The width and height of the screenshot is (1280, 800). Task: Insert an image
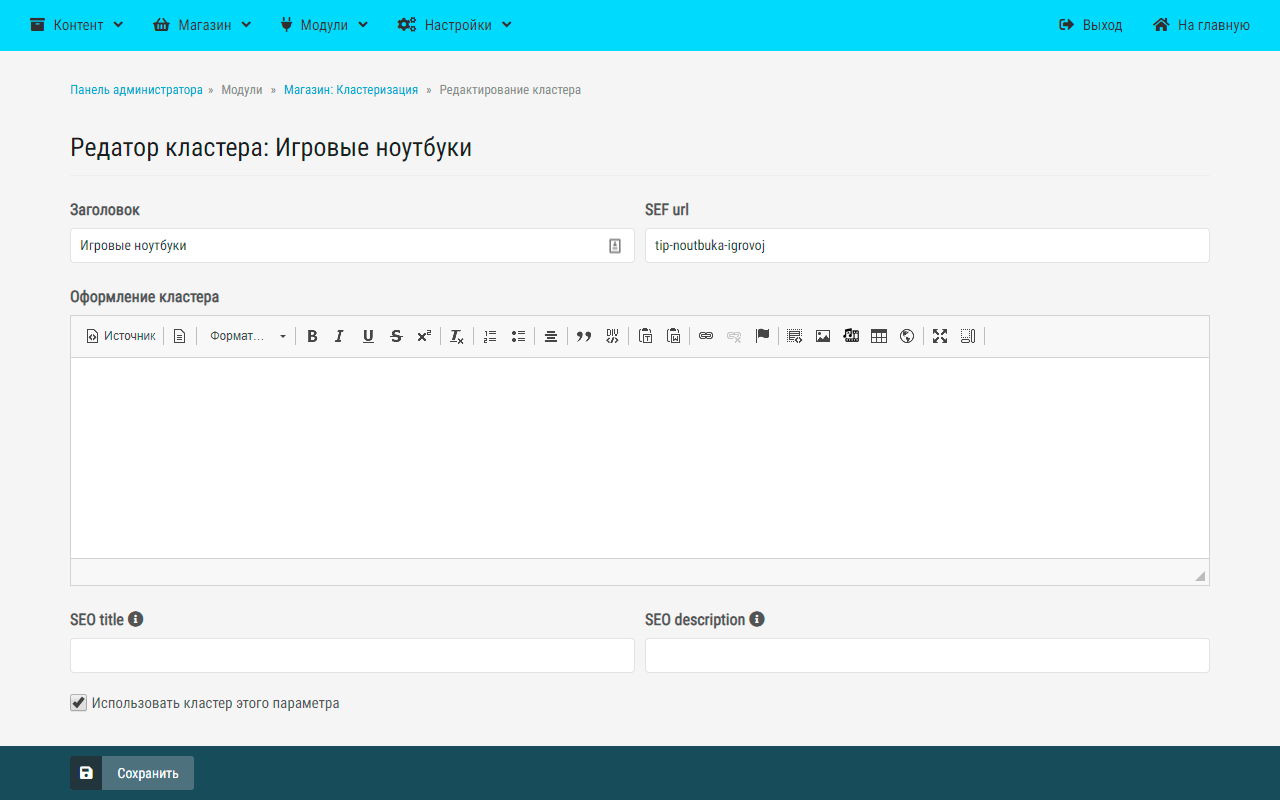pyautogui.click(x=823, y=336)
